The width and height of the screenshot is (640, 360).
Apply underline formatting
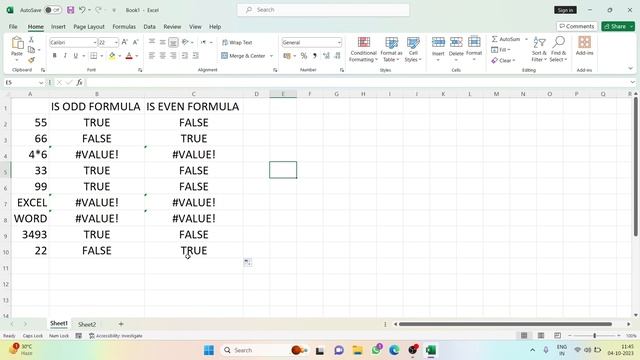[76, 56]
